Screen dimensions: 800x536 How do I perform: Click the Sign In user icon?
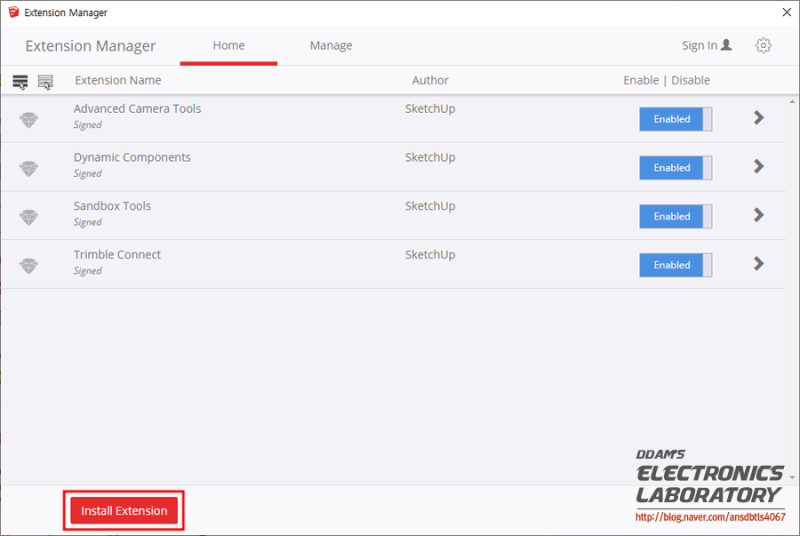pyautogui.click(x=727, y=45)
